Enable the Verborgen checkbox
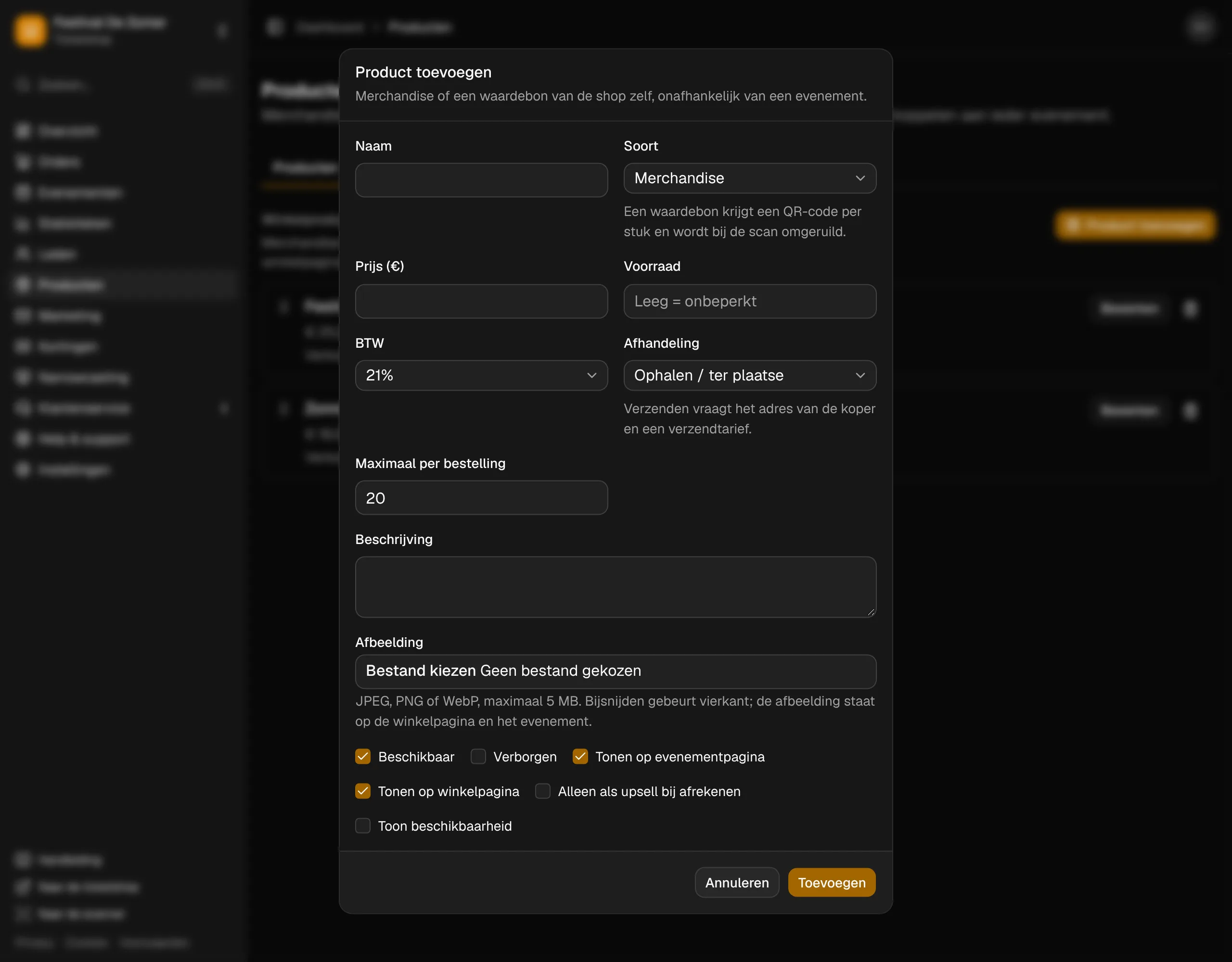1232x962 pixels. pyautogui.click(x=478, y=756)
